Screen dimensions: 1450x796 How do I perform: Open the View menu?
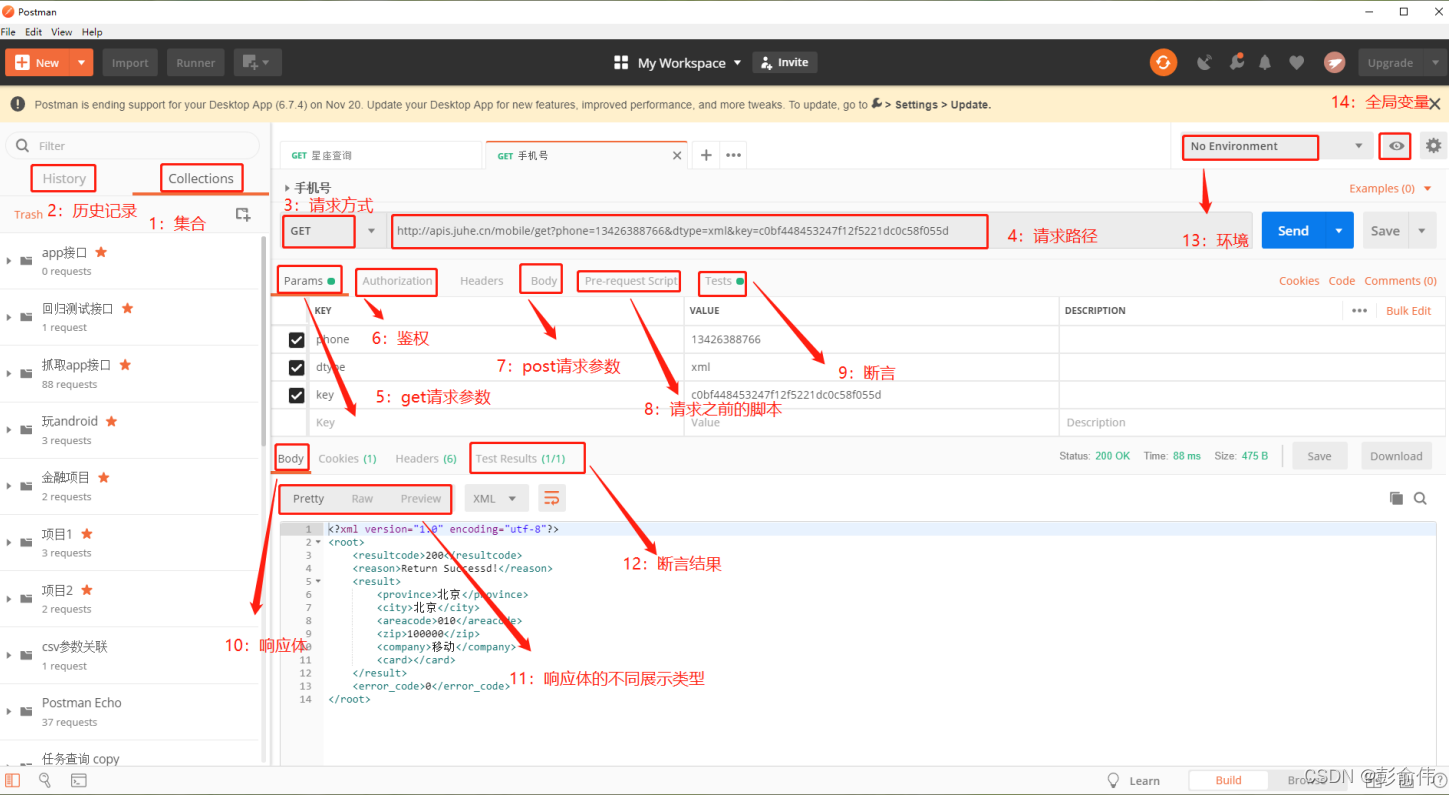pyautogui.click(x=61, y=32)
